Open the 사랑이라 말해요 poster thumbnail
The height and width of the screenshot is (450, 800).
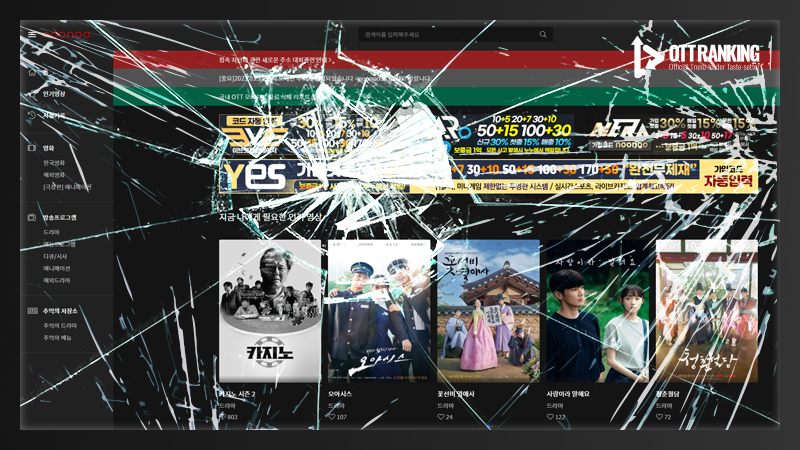(597, 311)
